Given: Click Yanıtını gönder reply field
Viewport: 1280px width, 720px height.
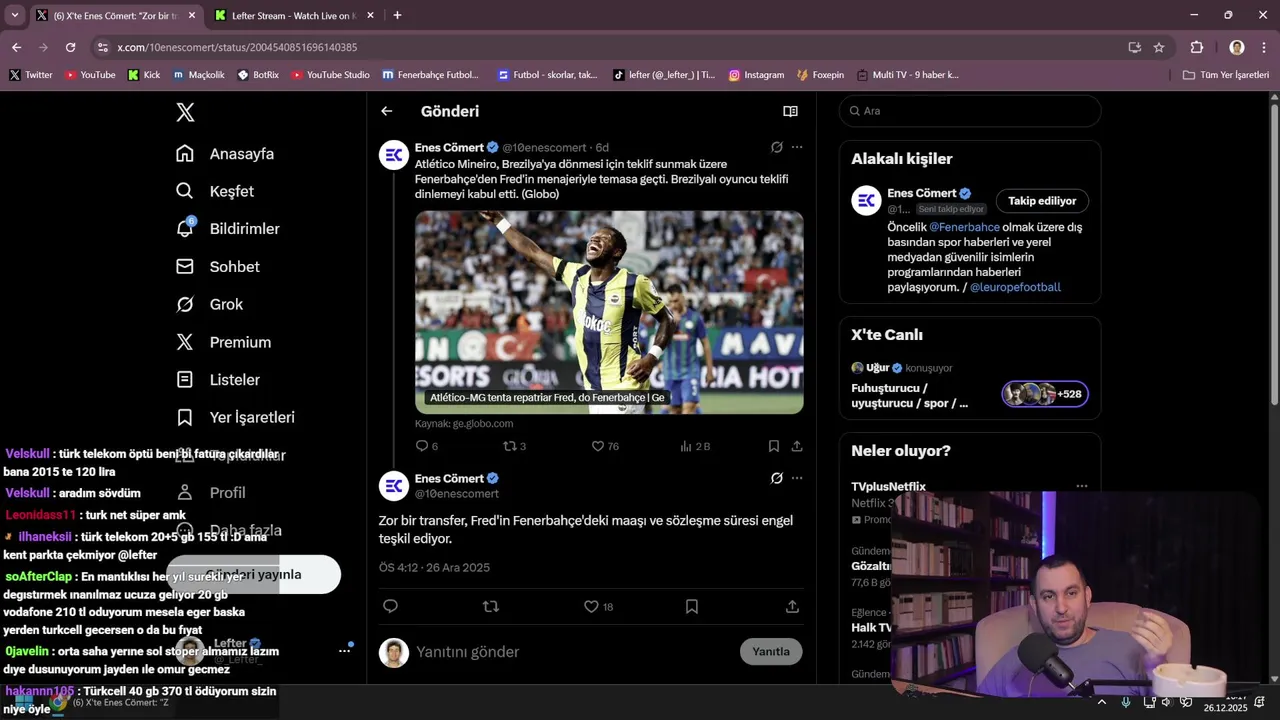Looking at the screenshot, I should click(570, 652).
